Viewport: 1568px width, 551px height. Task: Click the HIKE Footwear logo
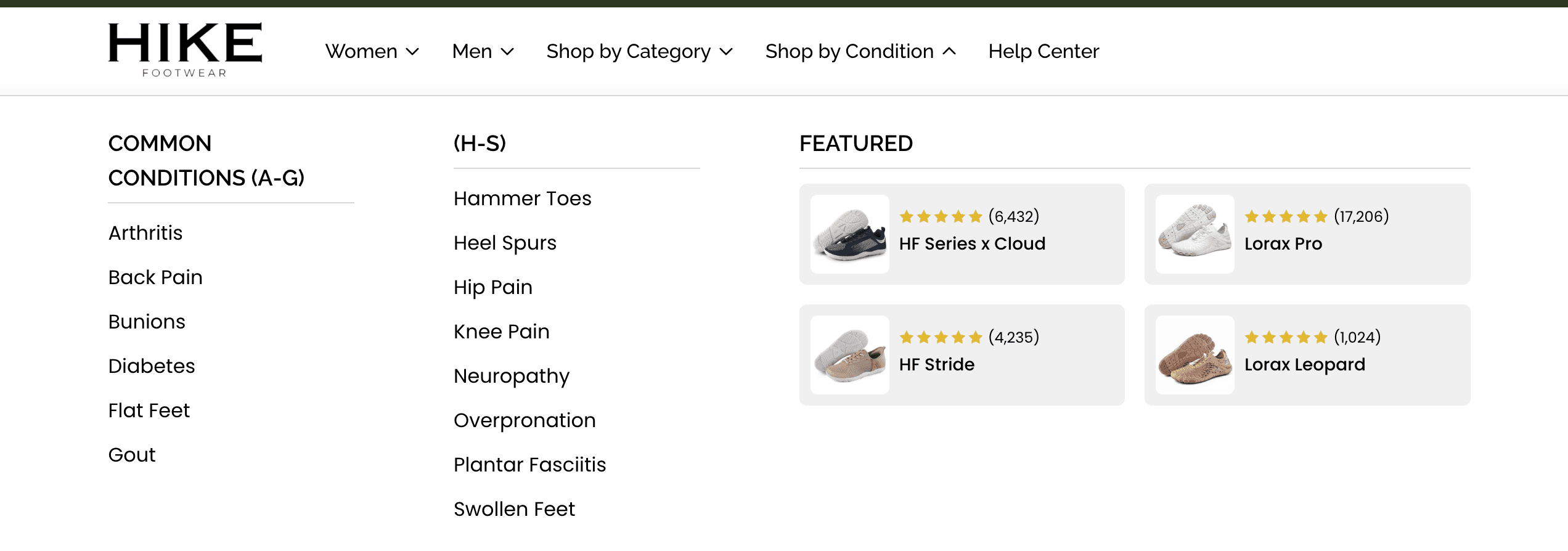tap(185, 49)
